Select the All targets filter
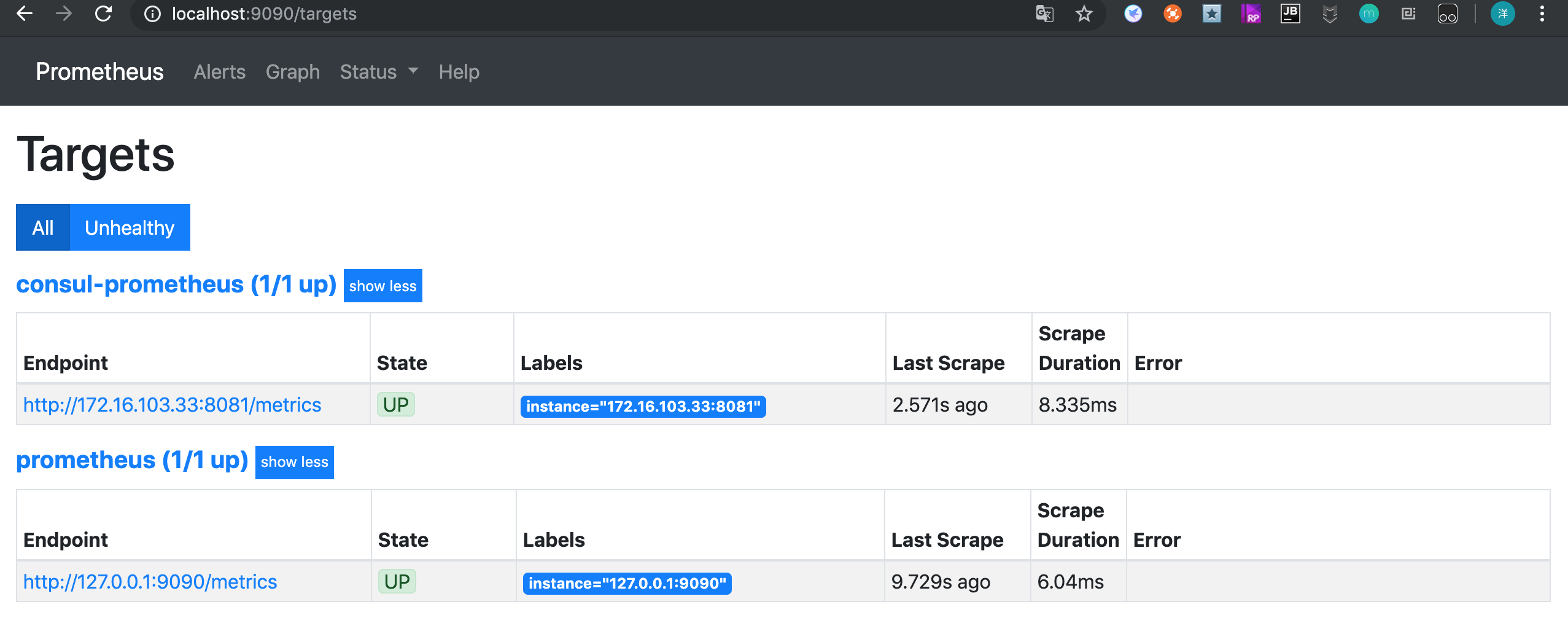Image resolution: width=1568 pixels, height=623 pixels. (x=43, y=227)
